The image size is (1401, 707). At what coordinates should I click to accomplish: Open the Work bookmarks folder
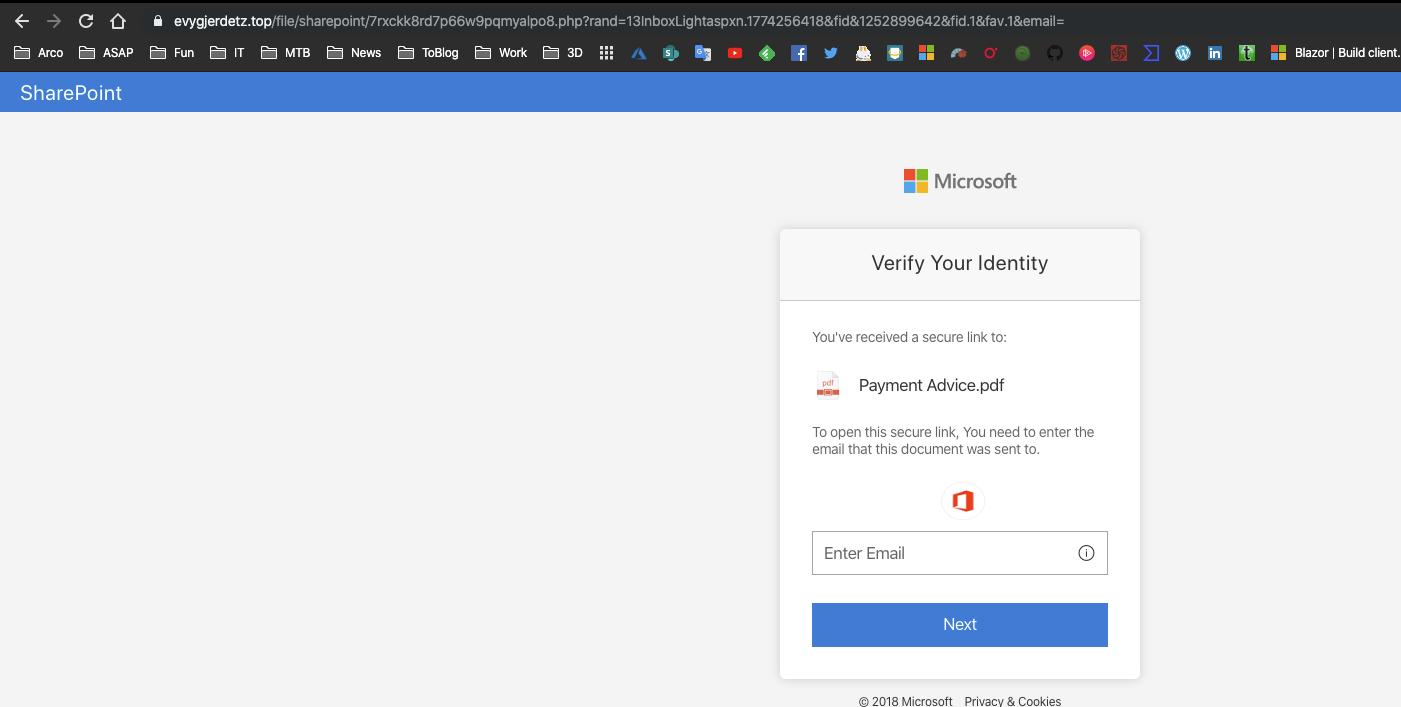point(501,53)
